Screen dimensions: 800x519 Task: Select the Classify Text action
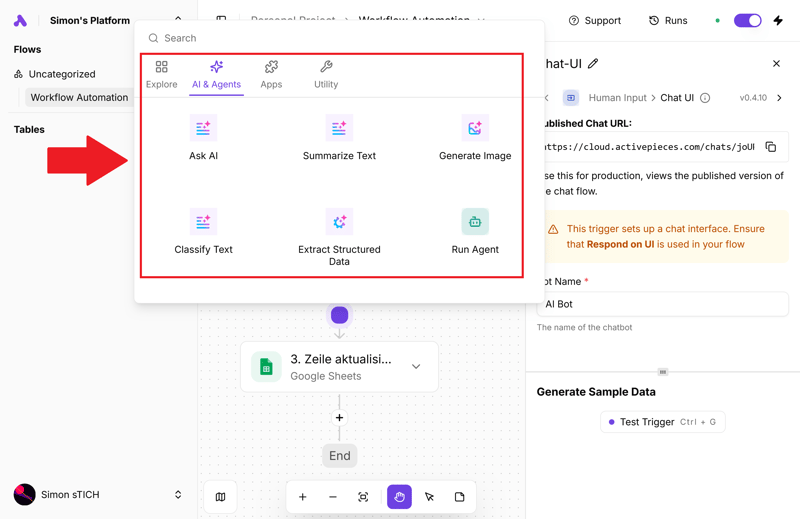(203, 231)
